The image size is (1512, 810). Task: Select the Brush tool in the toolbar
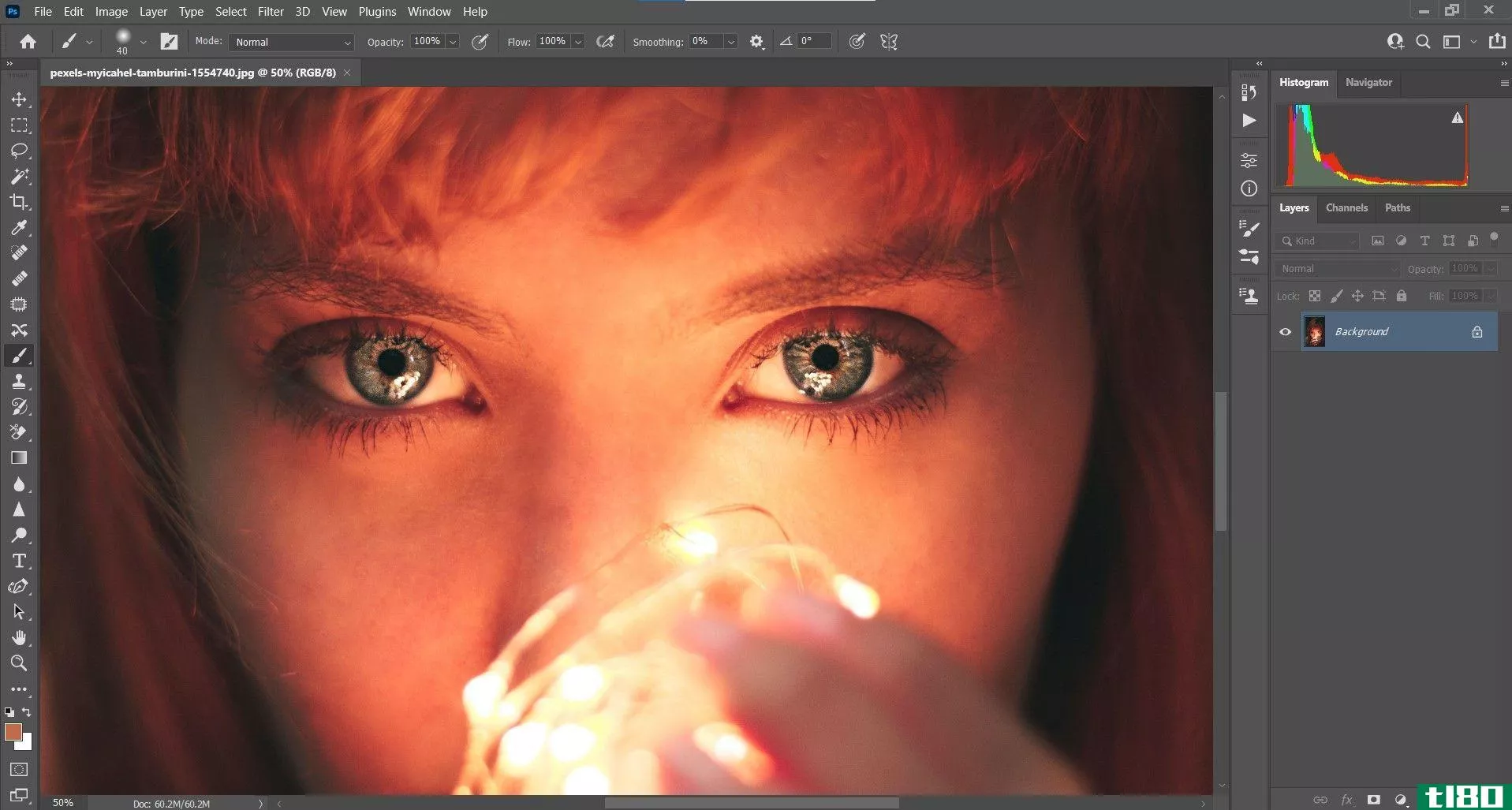click(x=19, y=356)
